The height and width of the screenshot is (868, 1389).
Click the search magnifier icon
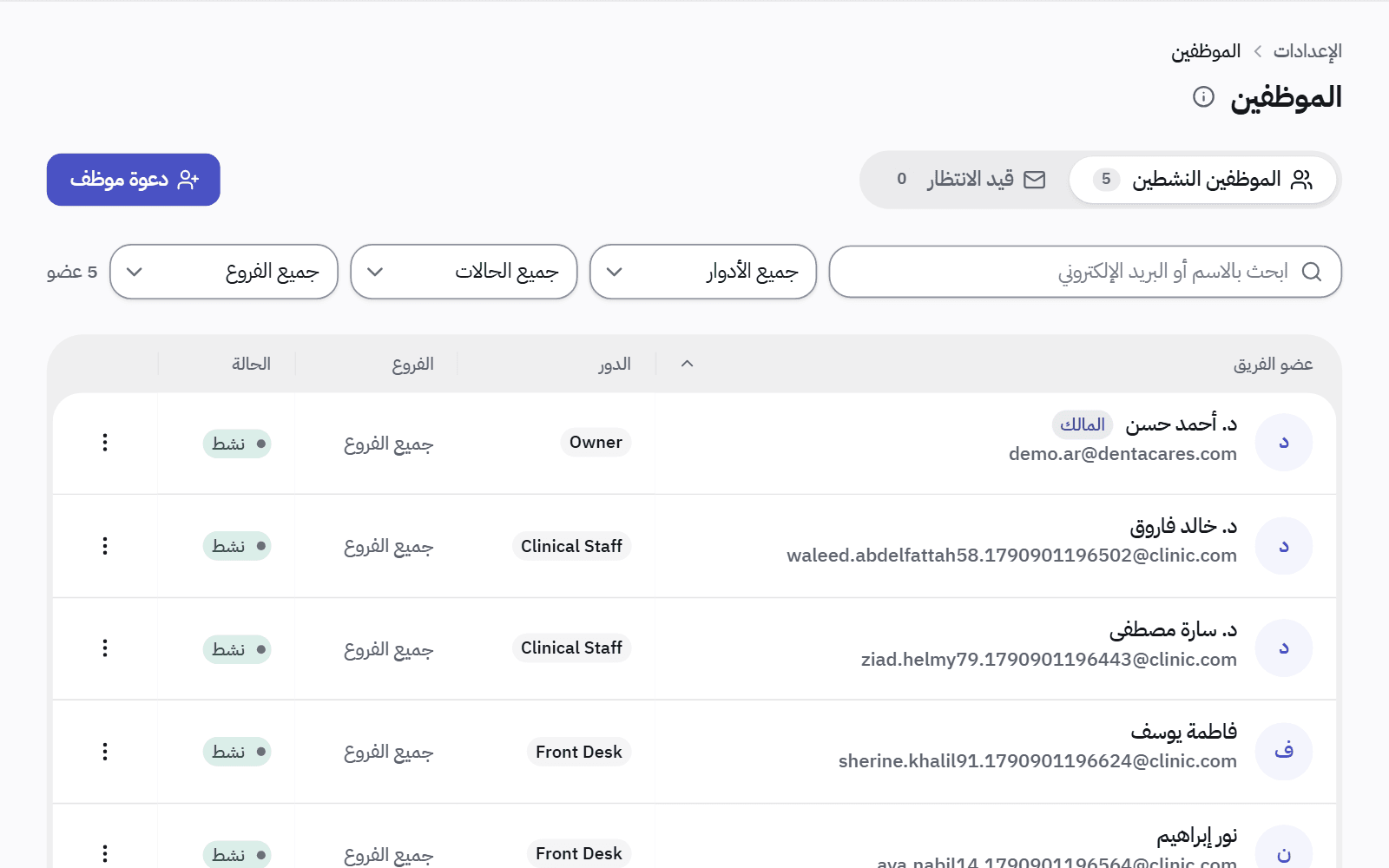1312,272
